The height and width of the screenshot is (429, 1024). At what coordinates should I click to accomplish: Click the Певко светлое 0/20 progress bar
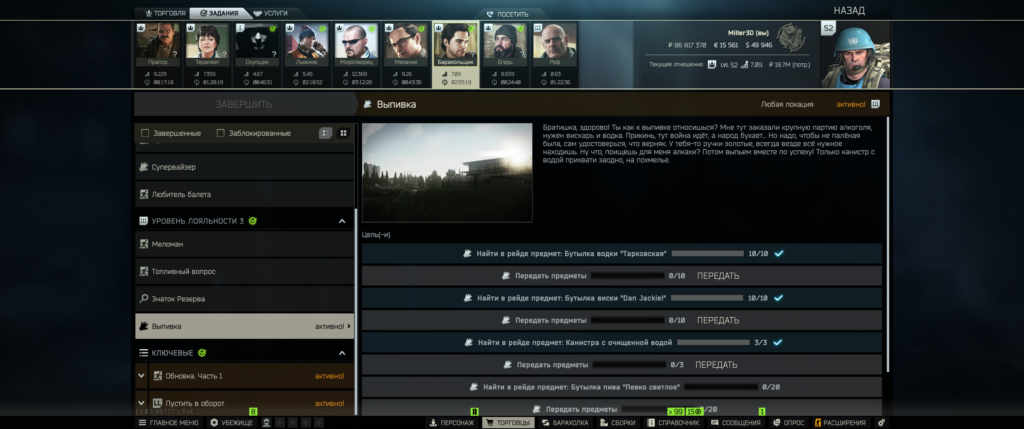point(721,387)
